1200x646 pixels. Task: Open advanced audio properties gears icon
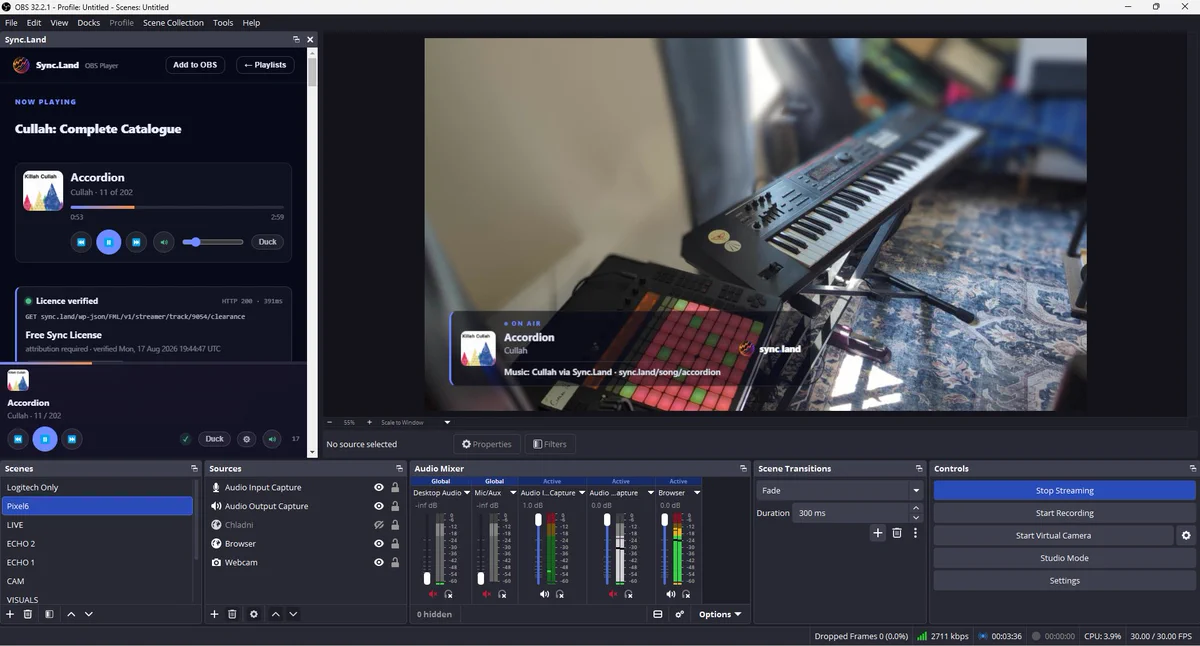pos(679,614)
